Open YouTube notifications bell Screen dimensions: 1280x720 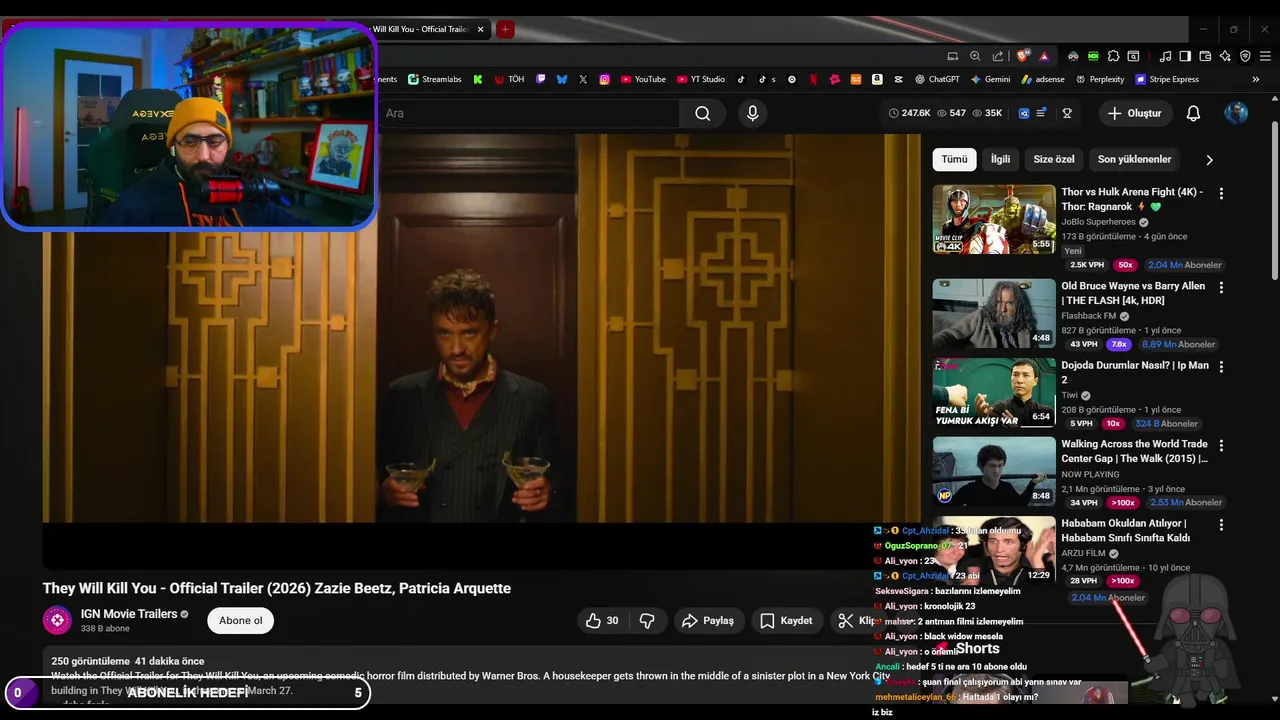coord(1193,113)
